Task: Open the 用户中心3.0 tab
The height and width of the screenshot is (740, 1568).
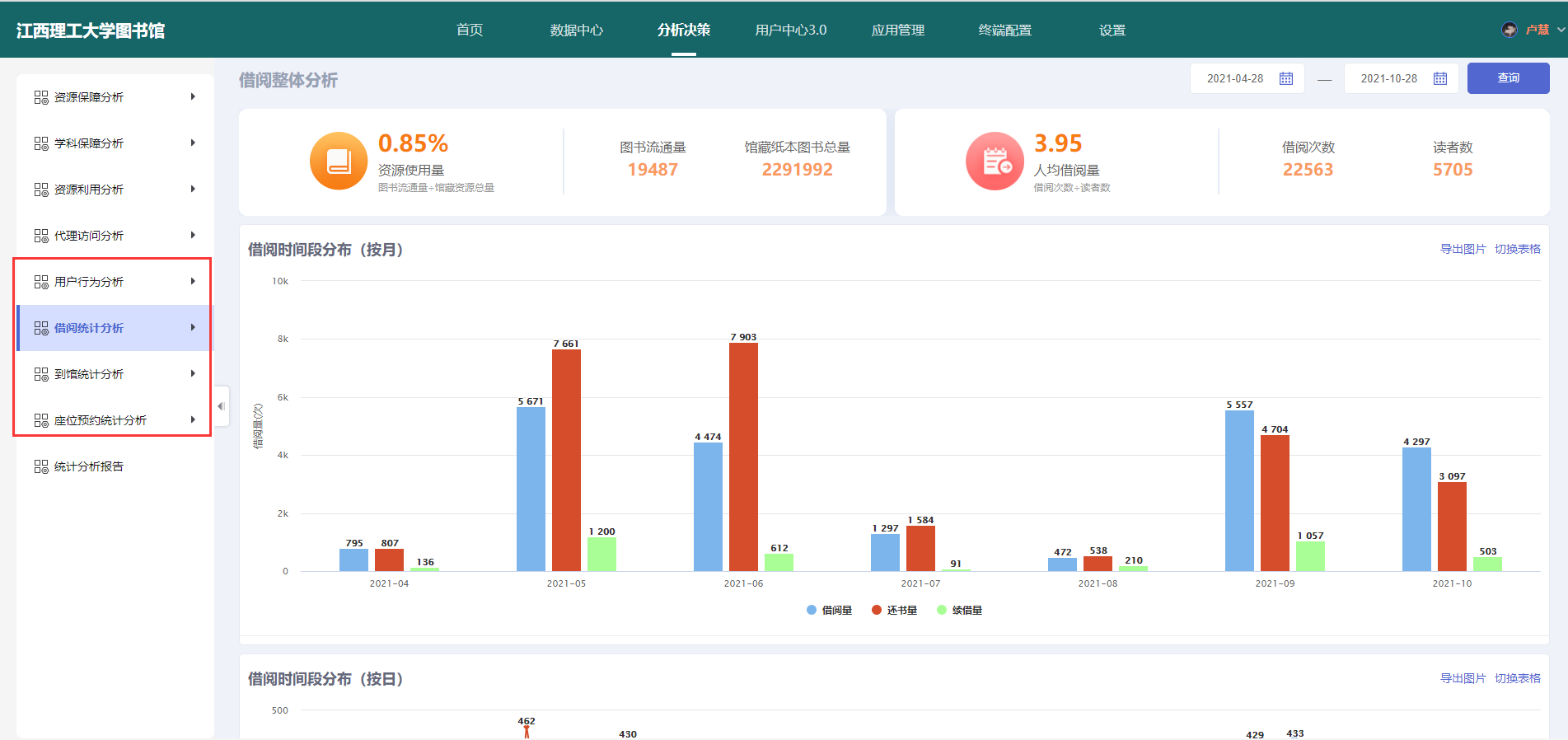Action: click(791, 30)
